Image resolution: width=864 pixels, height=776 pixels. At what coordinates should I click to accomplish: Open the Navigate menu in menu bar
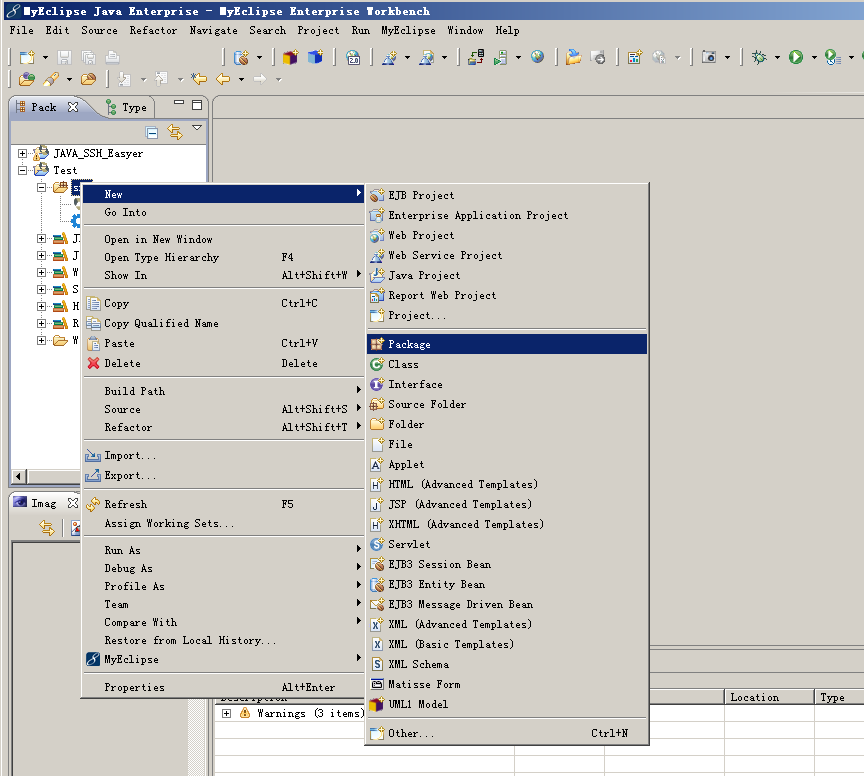[x=213, y=31]
